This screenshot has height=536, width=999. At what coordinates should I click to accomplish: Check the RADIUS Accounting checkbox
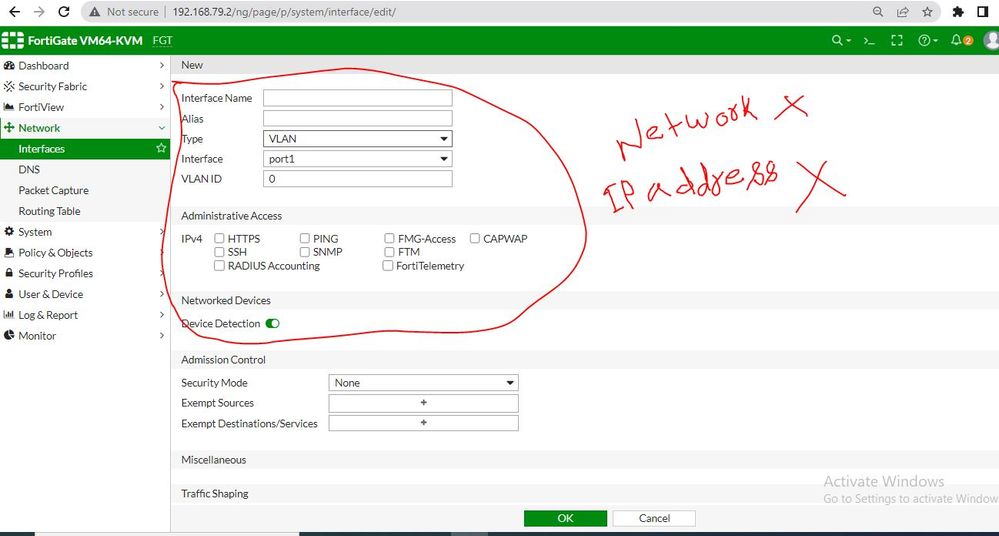coord(219,266)
